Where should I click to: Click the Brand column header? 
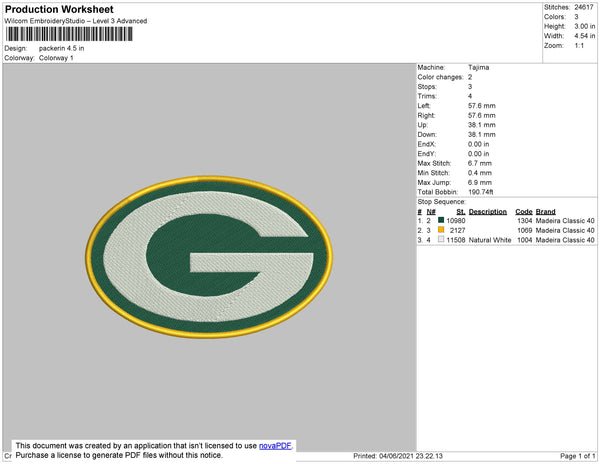[x=545, y=212]
